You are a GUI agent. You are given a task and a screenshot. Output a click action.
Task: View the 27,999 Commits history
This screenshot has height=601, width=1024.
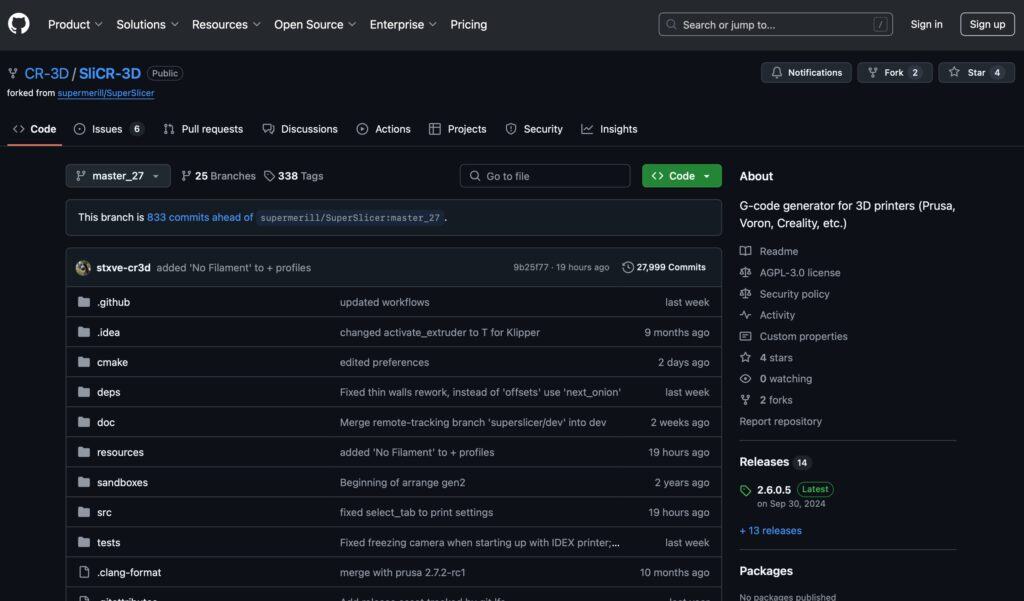coord(664,267)
